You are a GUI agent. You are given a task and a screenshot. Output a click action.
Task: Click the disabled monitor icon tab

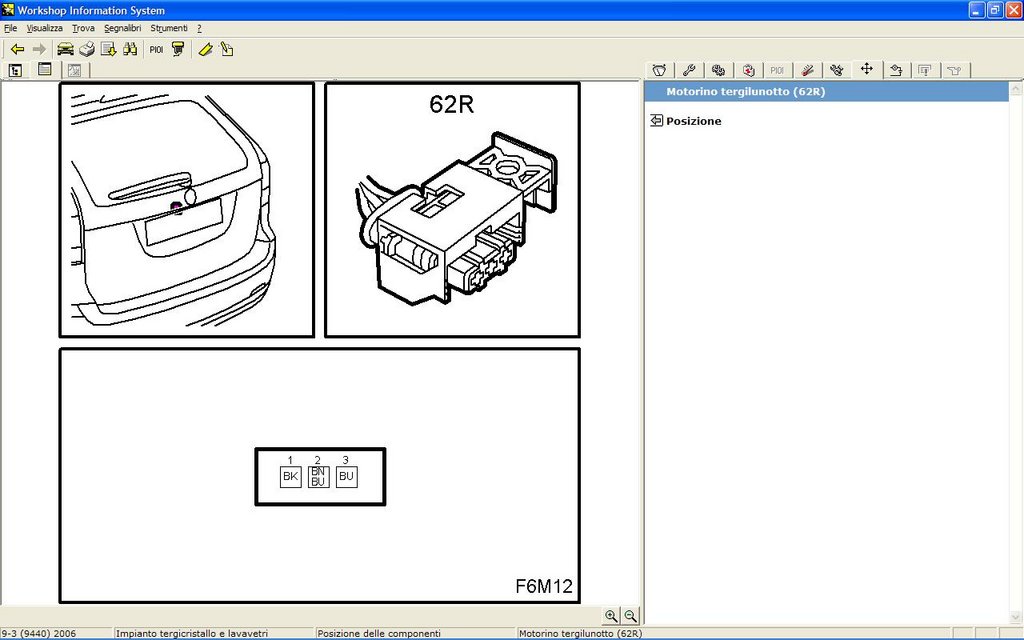(x=925, y=70)
